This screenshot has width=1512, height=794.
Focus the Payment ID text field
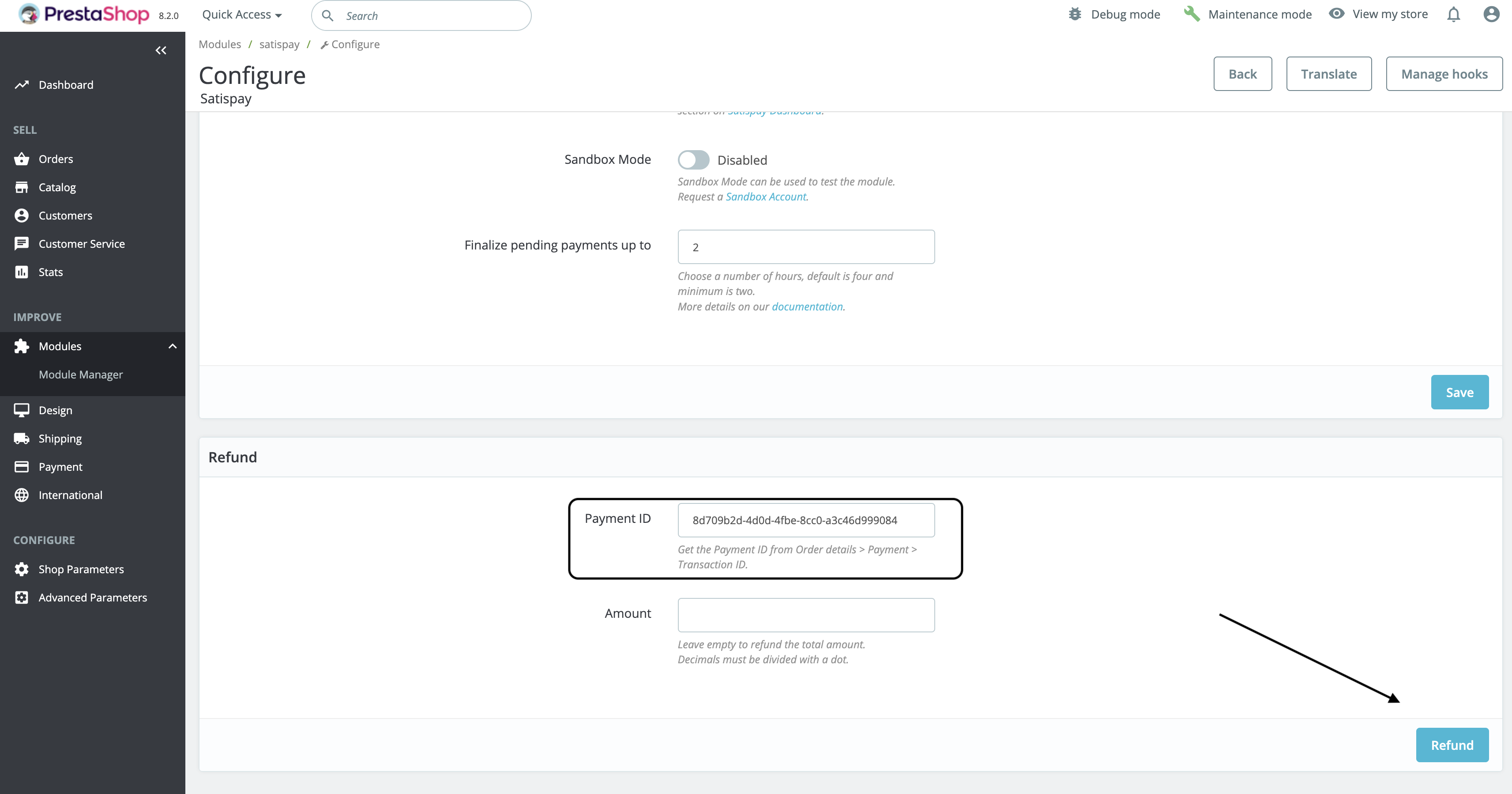tap(806, 520)
